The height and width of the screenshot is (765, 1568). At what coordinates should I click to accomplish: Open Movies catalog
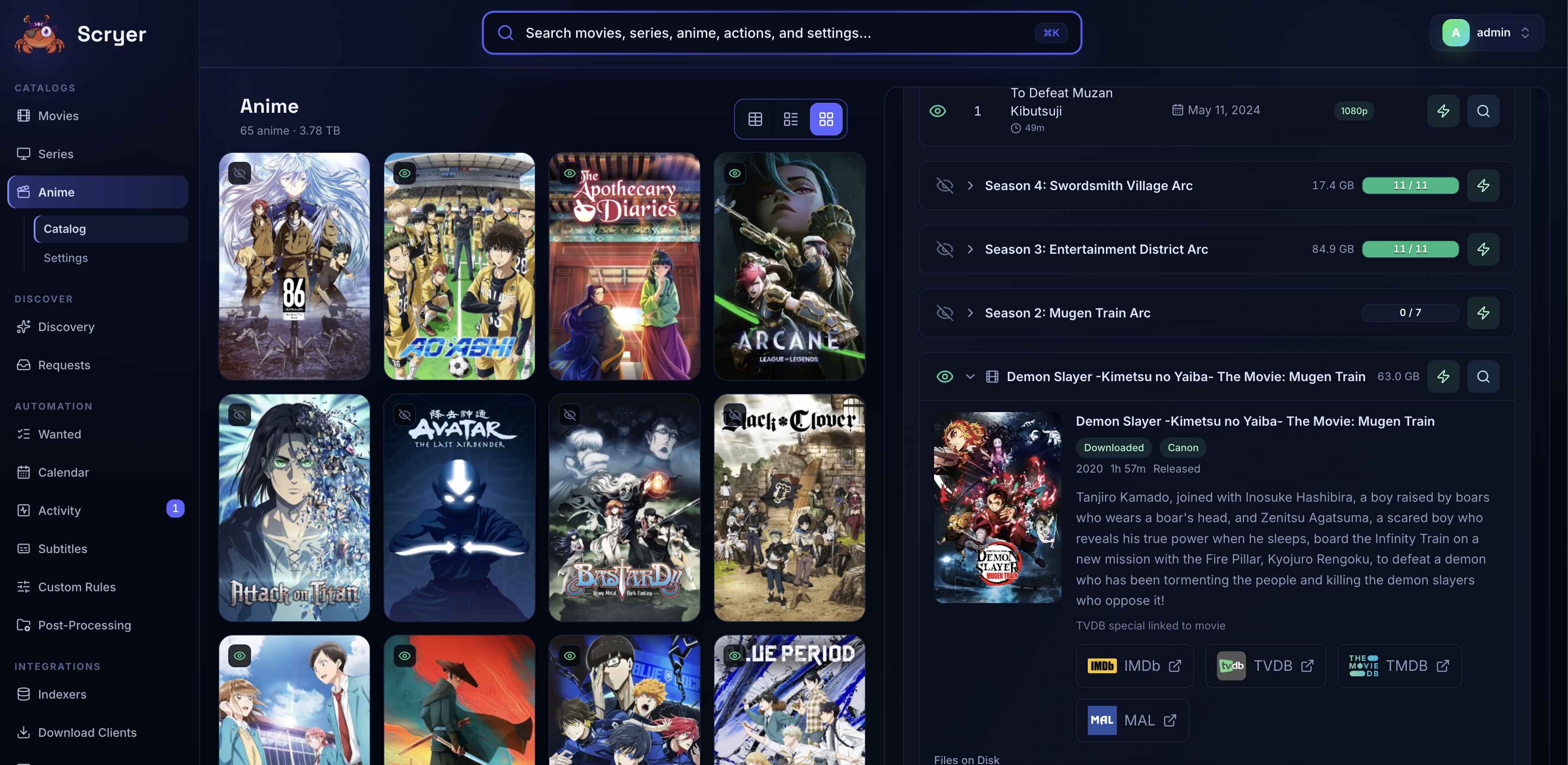[x=97, y=116]
